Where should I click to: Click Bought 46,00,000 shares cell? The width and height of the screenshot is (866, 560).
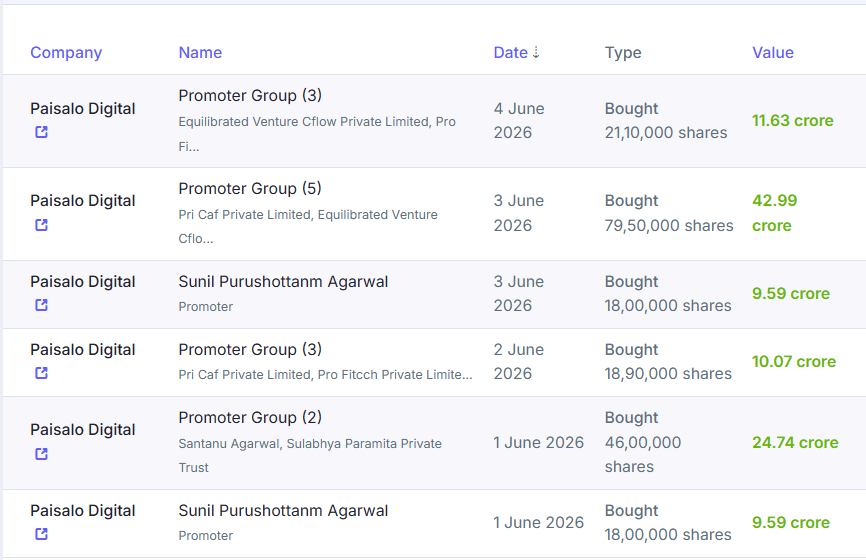[643, 442]
